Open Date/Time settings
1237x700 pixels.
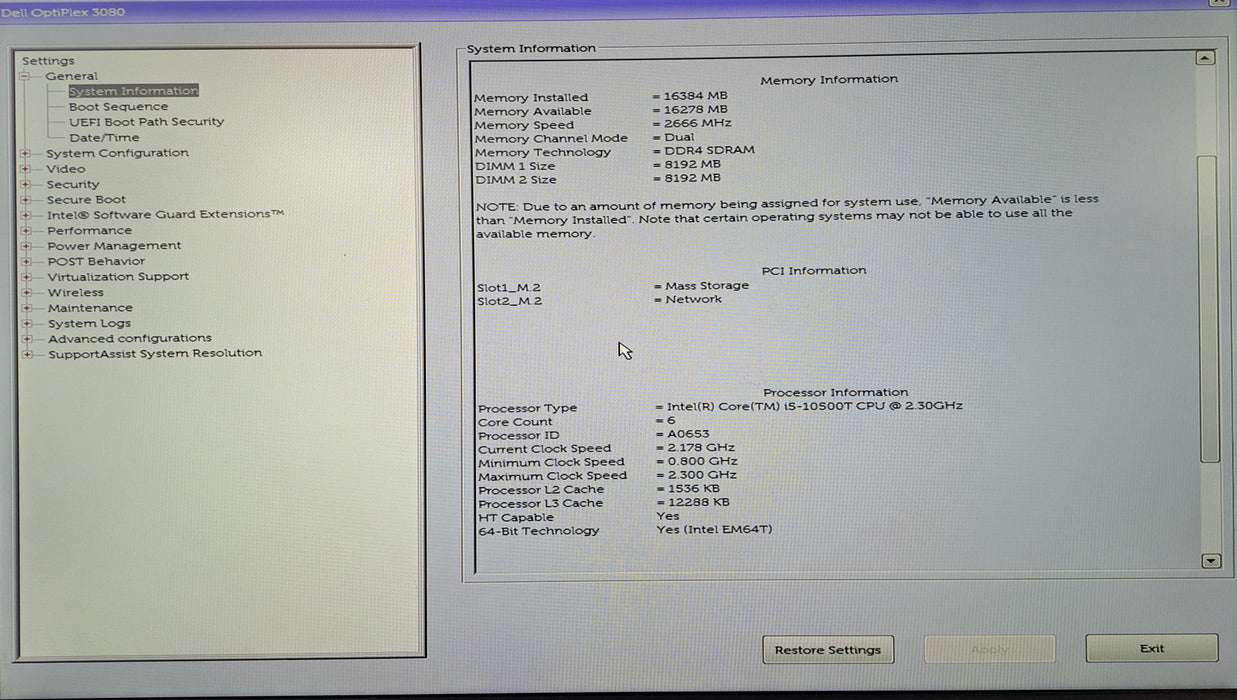click(104, 138)
